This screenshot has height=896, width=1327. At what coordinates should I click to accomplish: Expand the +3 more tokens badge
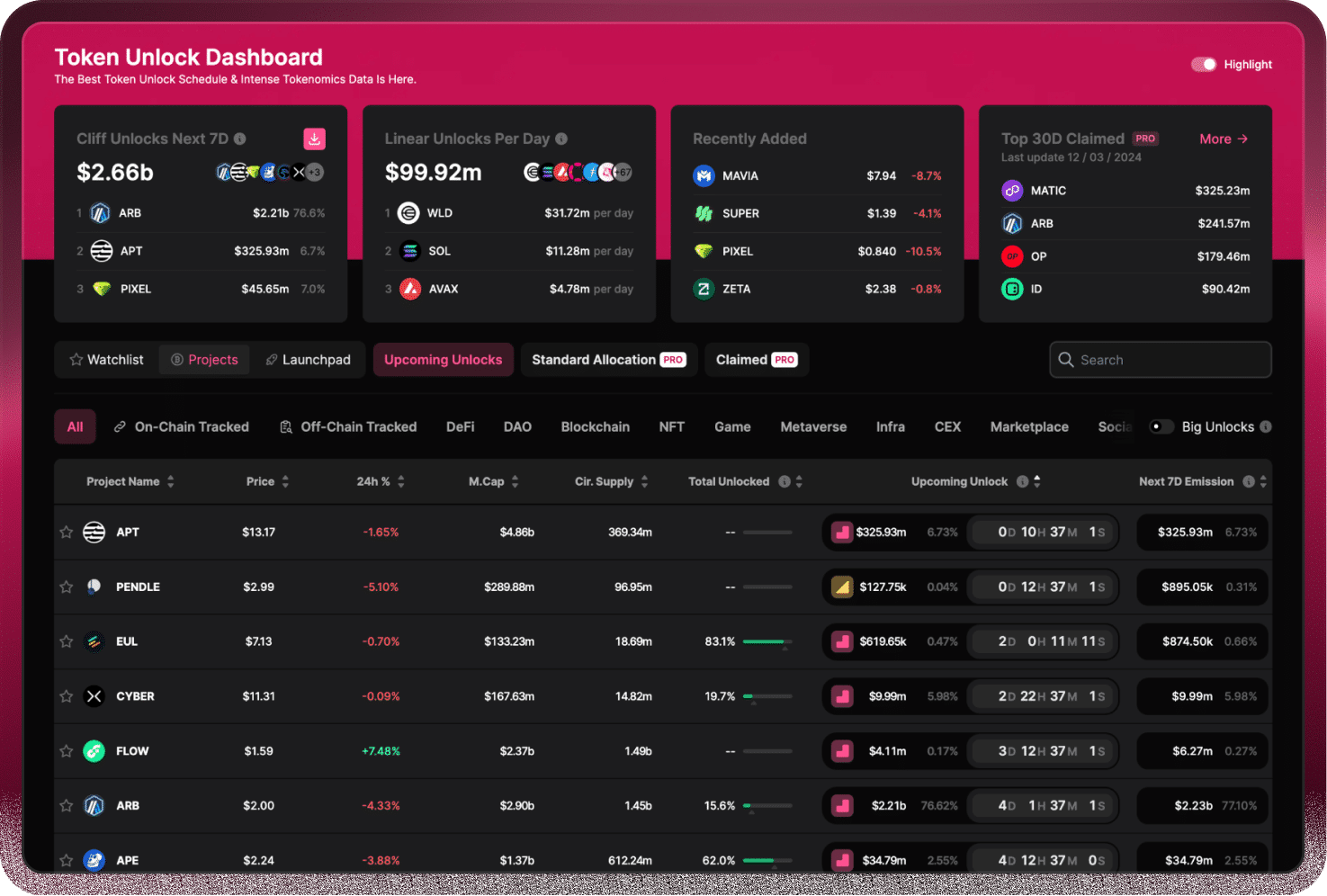[314, 172]
